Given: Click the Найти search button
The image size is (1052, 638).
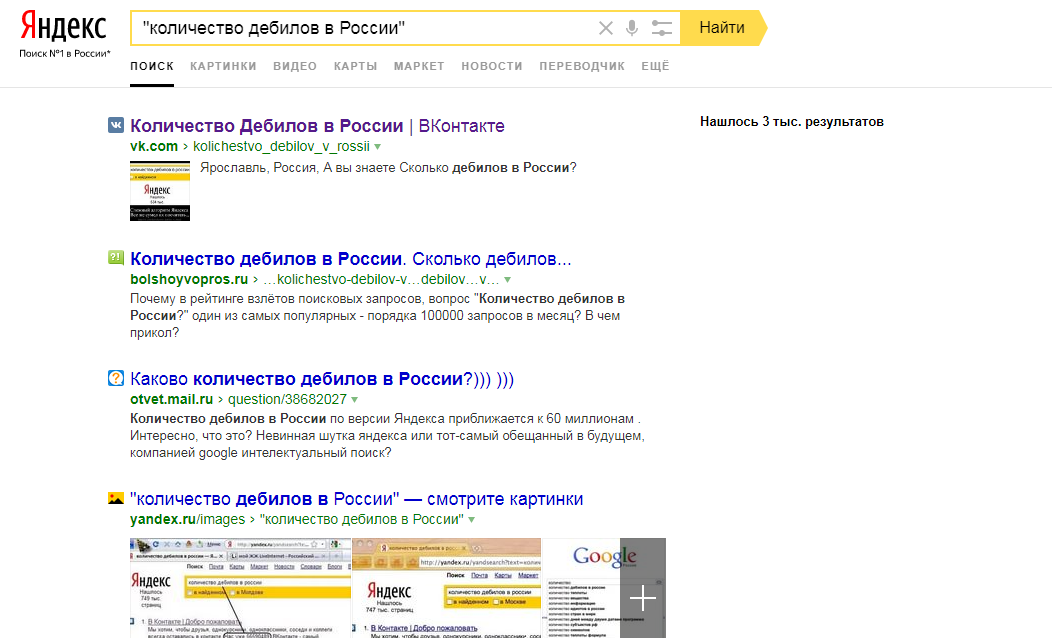Looking at the screenshot, I should pos(723,28).
